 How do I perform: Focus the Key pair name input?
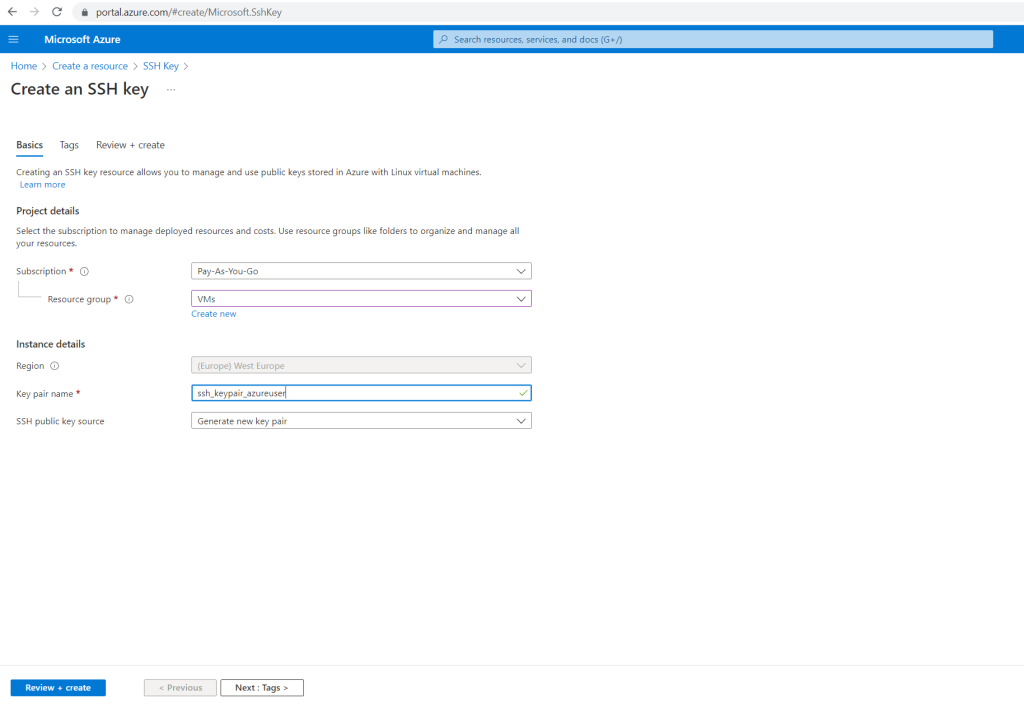coord(361,393)
